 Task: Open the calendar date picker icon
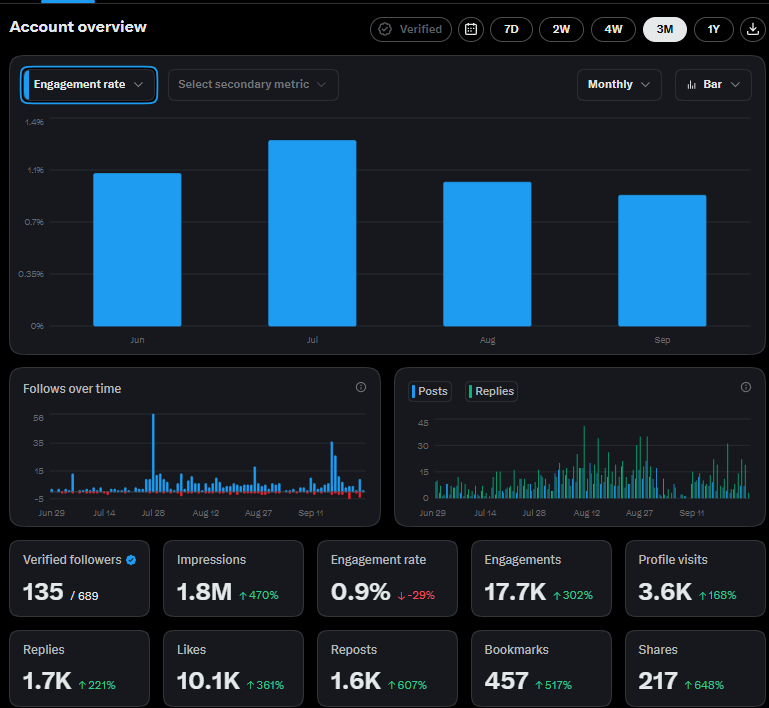pos(471,29)
